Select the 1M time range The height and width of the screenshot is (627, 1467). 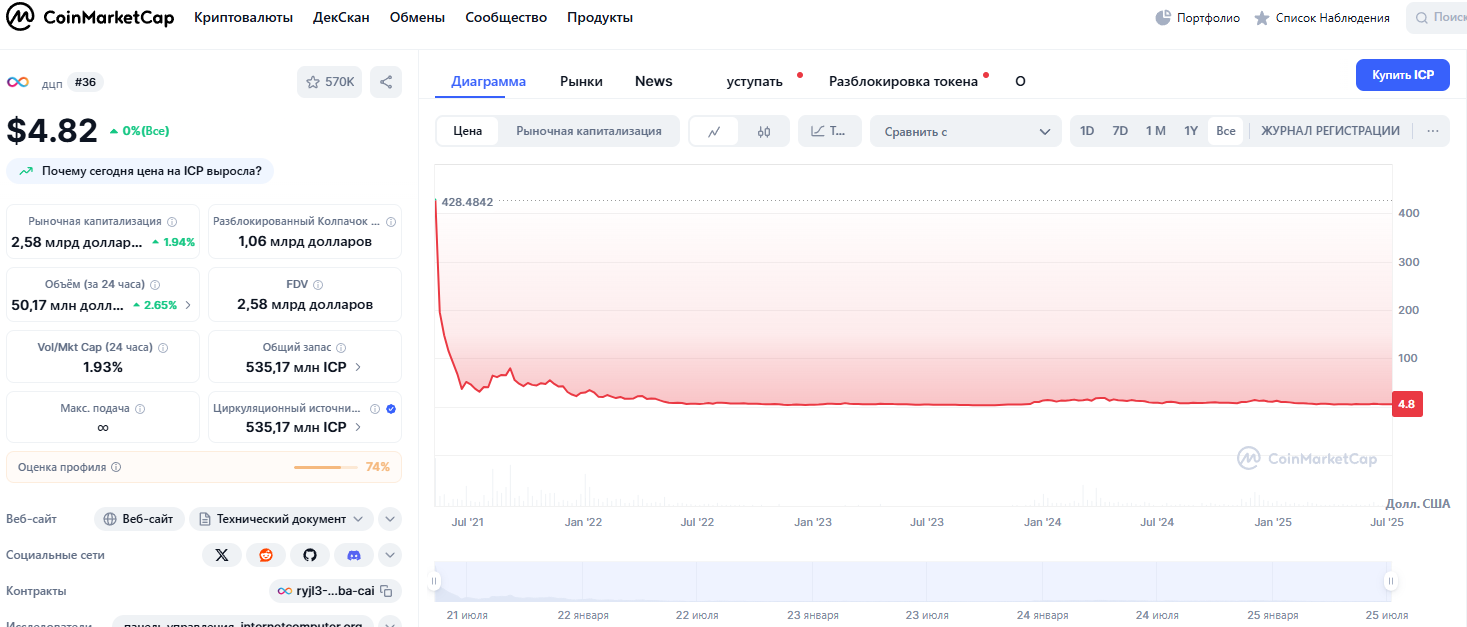pos(1156,131)
